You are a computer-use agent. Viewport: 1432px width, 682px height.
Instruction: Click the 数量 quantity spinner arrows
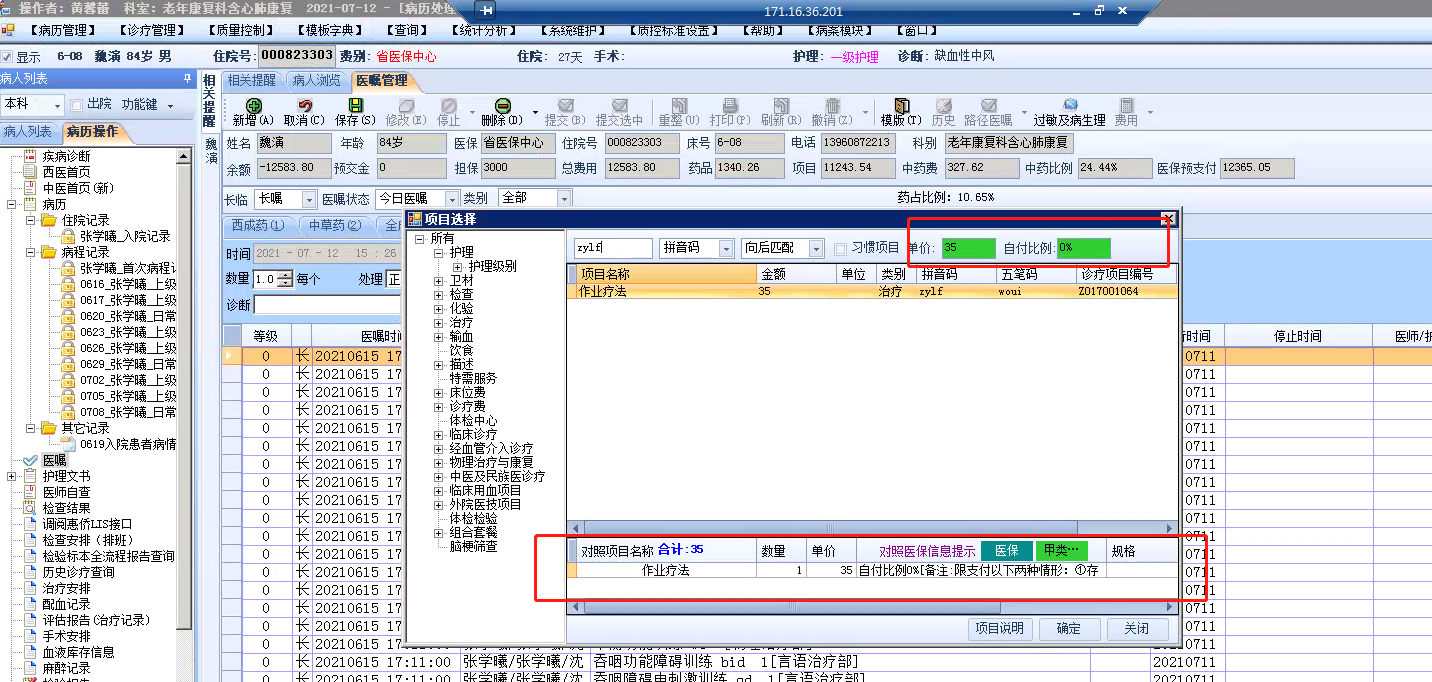pos(285,280)
